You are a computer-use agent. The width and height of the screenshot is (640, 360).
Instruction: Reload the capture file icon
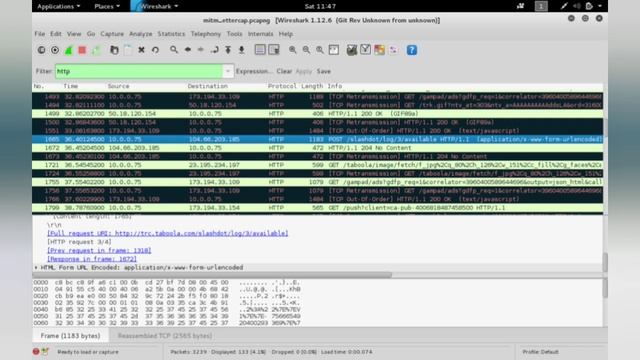click(155, 50)
